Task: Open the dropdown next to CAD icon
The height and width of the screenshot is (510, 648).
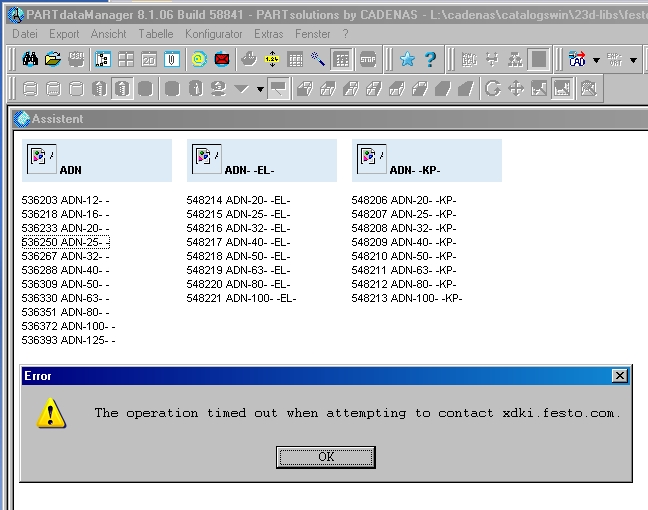Action: [596, 60]
